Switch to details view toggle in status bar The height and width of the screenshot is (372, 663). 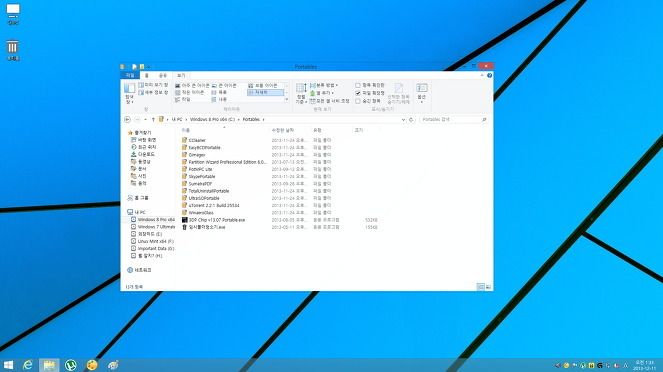(x=480, y=287)
